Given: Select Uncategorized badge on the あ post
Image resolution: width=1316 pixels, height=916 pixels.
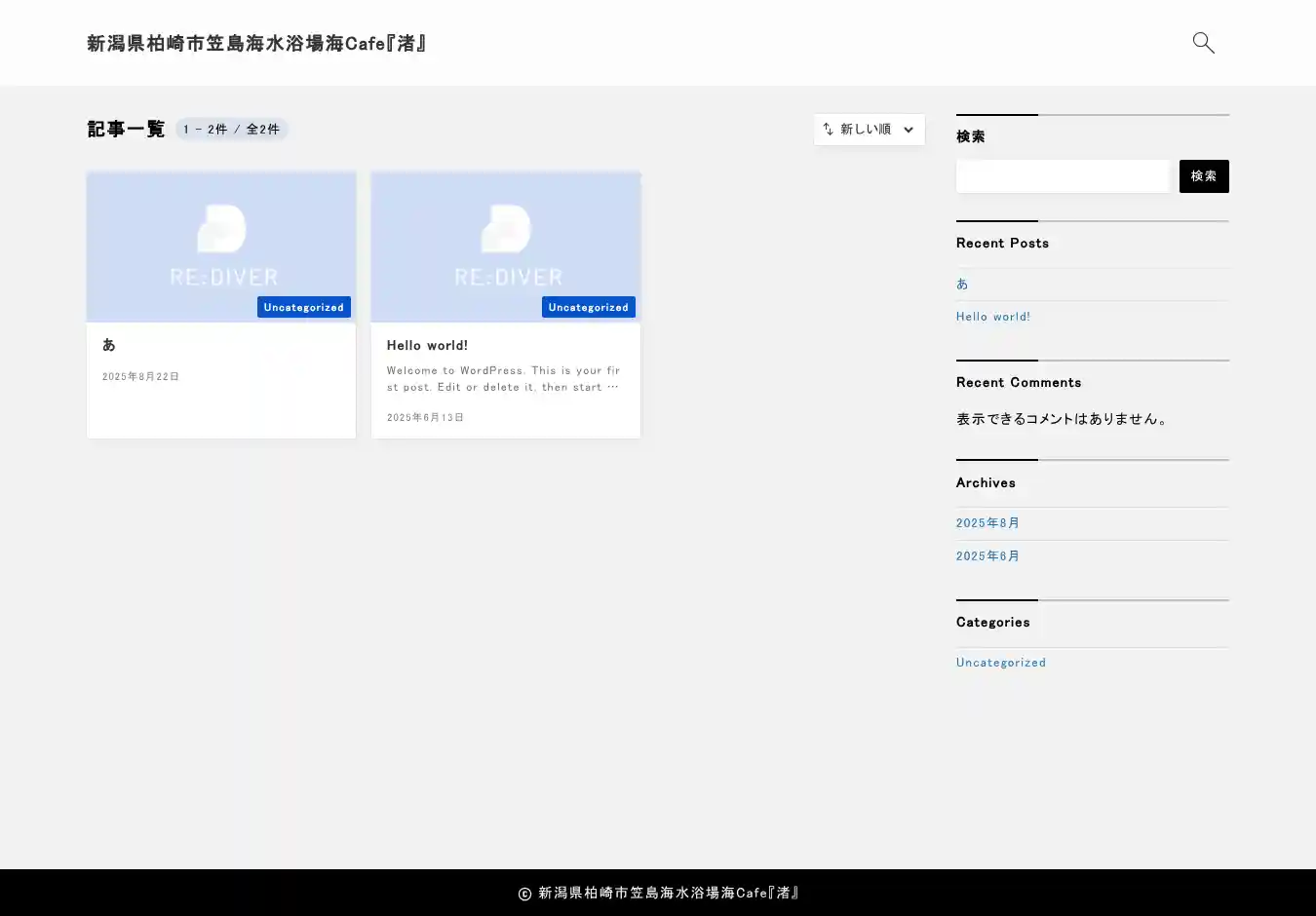Looking at the screenshot, I should point(303,307).
